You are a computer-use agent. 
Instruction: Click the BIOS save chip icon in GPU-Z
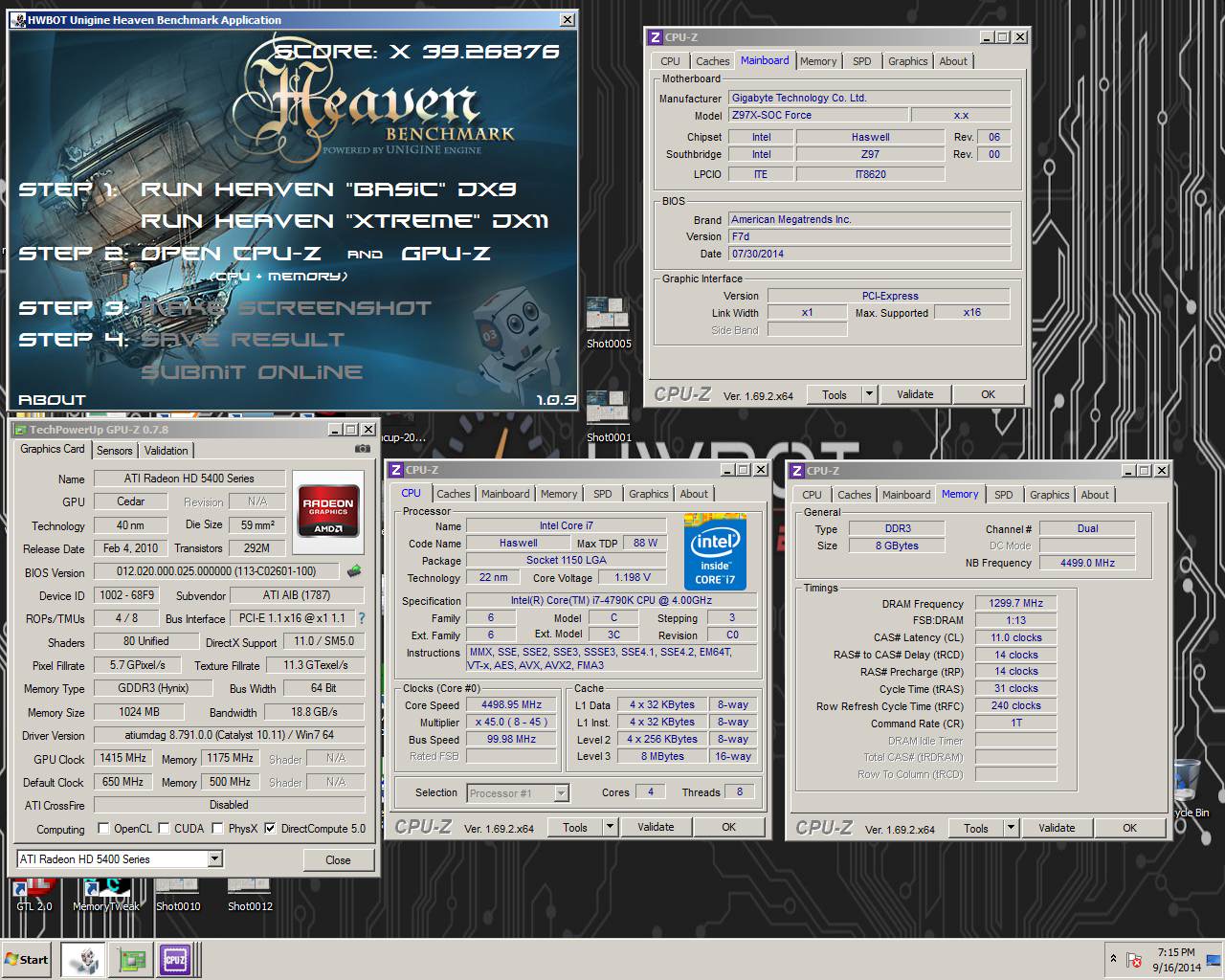(x=354, y=571)
